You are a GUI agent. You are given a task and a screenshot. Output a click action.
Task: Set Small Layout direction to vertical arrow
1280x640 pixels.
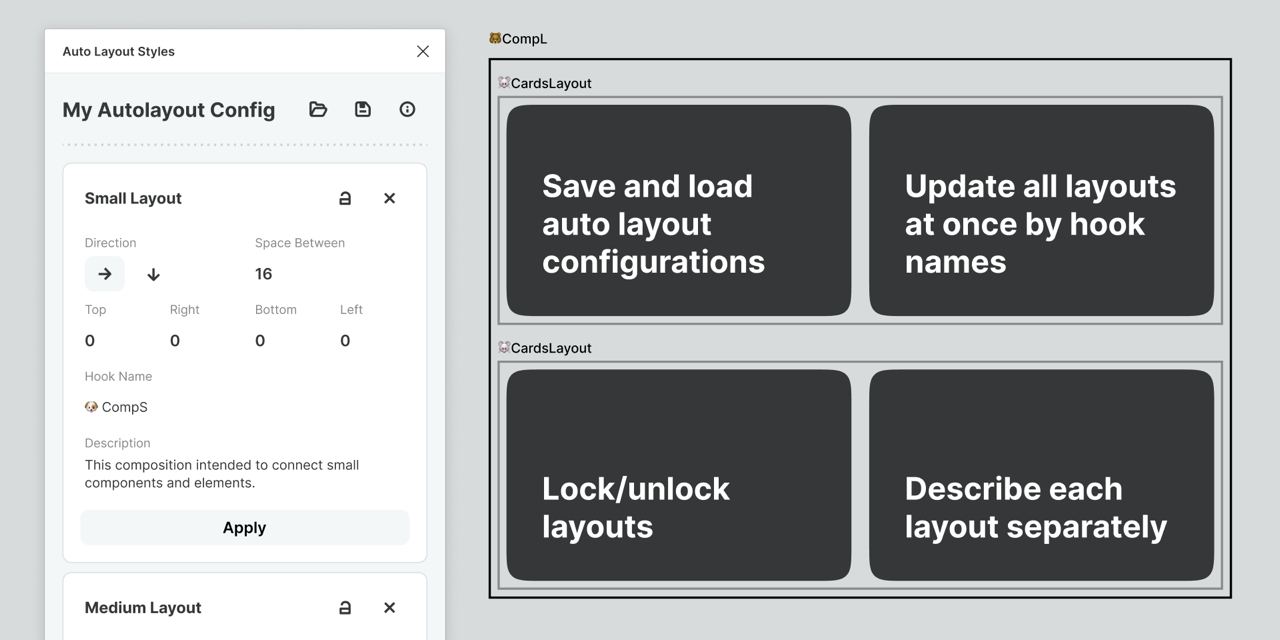(x=153, y=274)
